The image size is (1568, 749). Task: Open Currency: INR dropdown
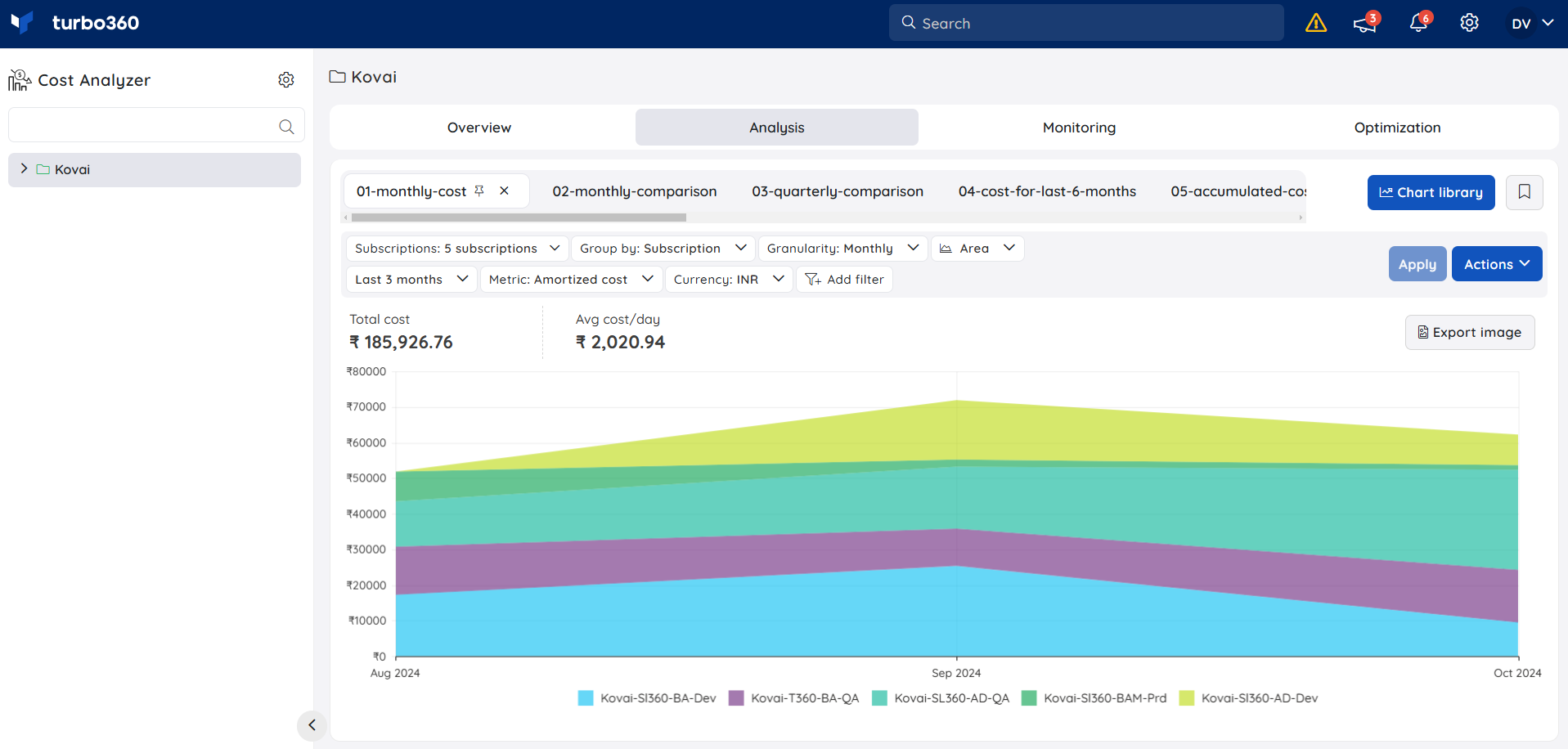pos(729,280)
